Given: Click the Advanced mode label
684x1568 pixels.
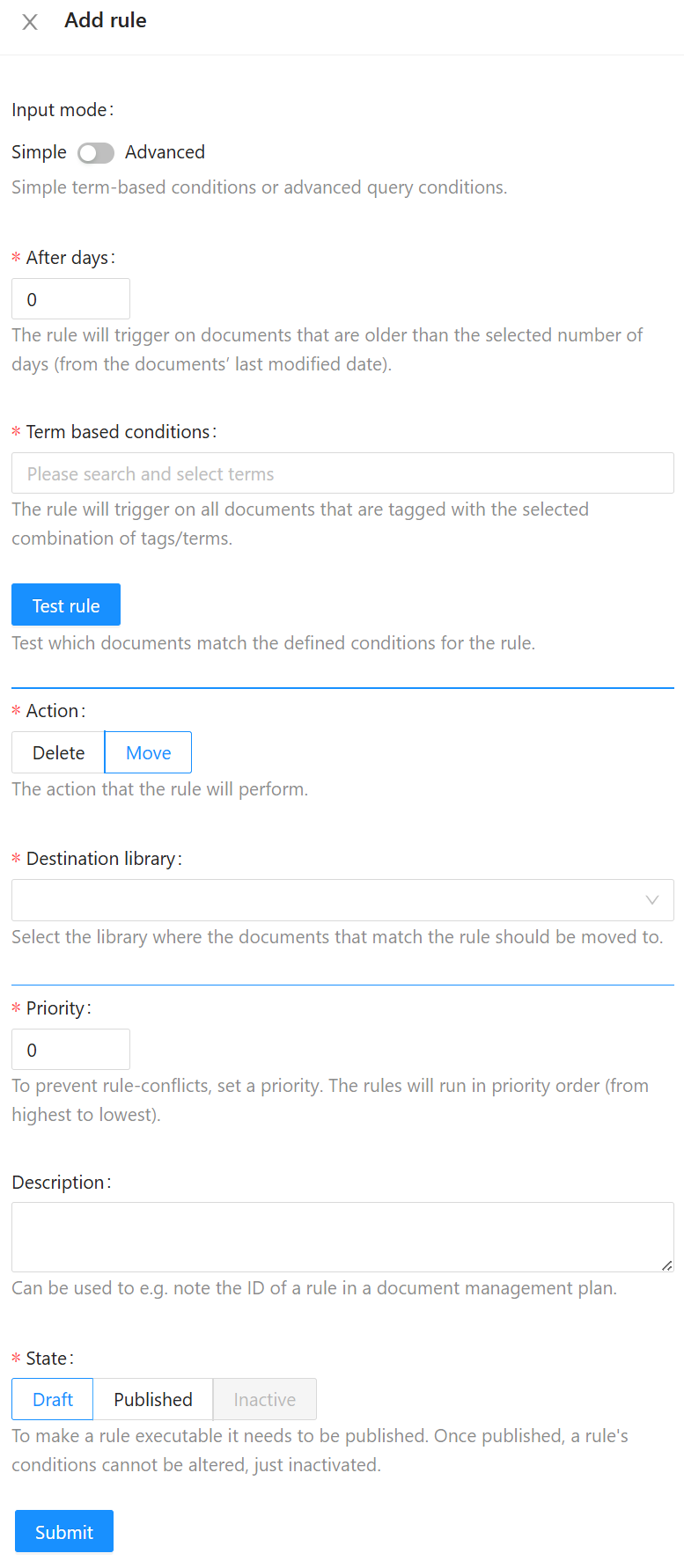Looking at the screenshot, I should pos(165,152).
